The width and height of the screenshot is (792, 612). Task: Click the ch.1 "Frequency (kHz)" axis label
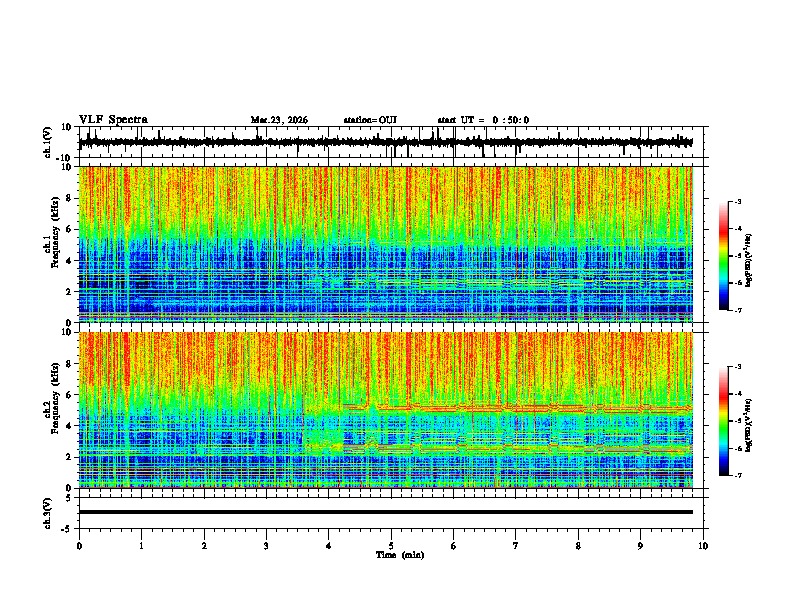tap(55, 232)
